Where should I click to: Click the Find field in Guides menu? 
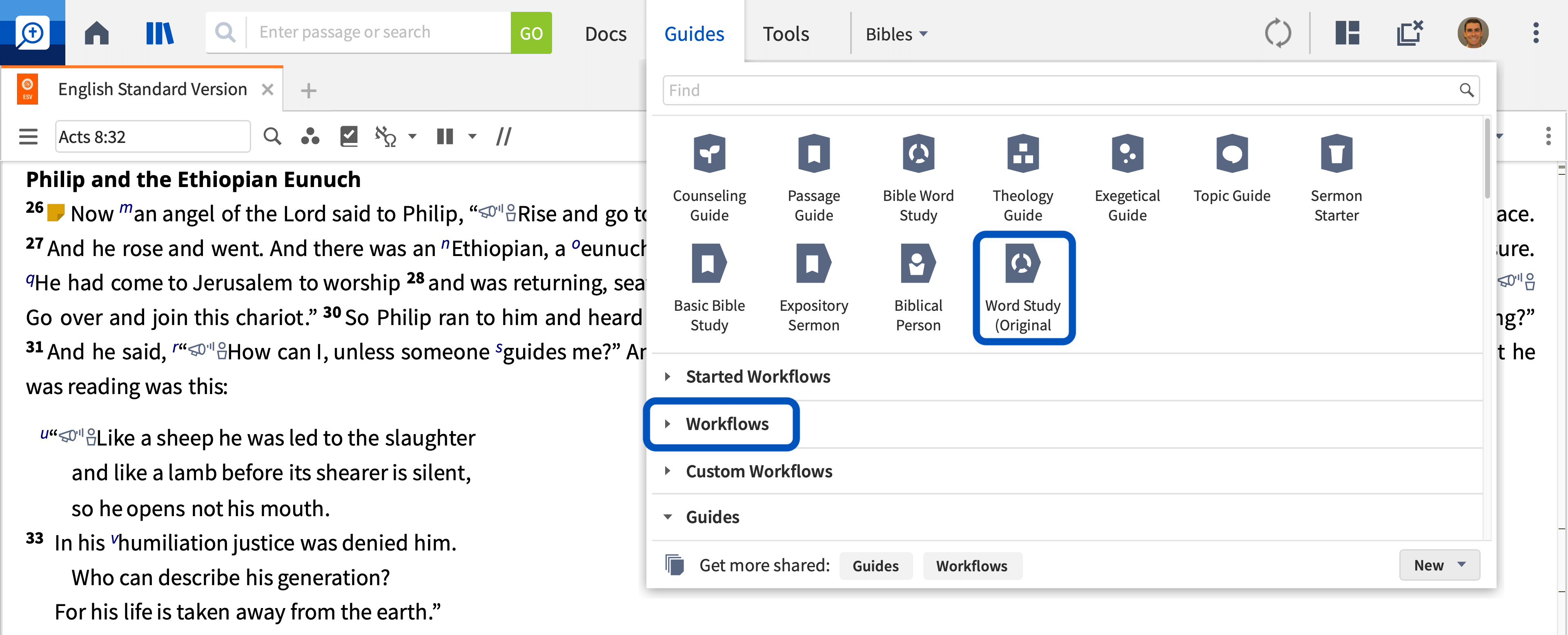click(x=1071, y=90)
